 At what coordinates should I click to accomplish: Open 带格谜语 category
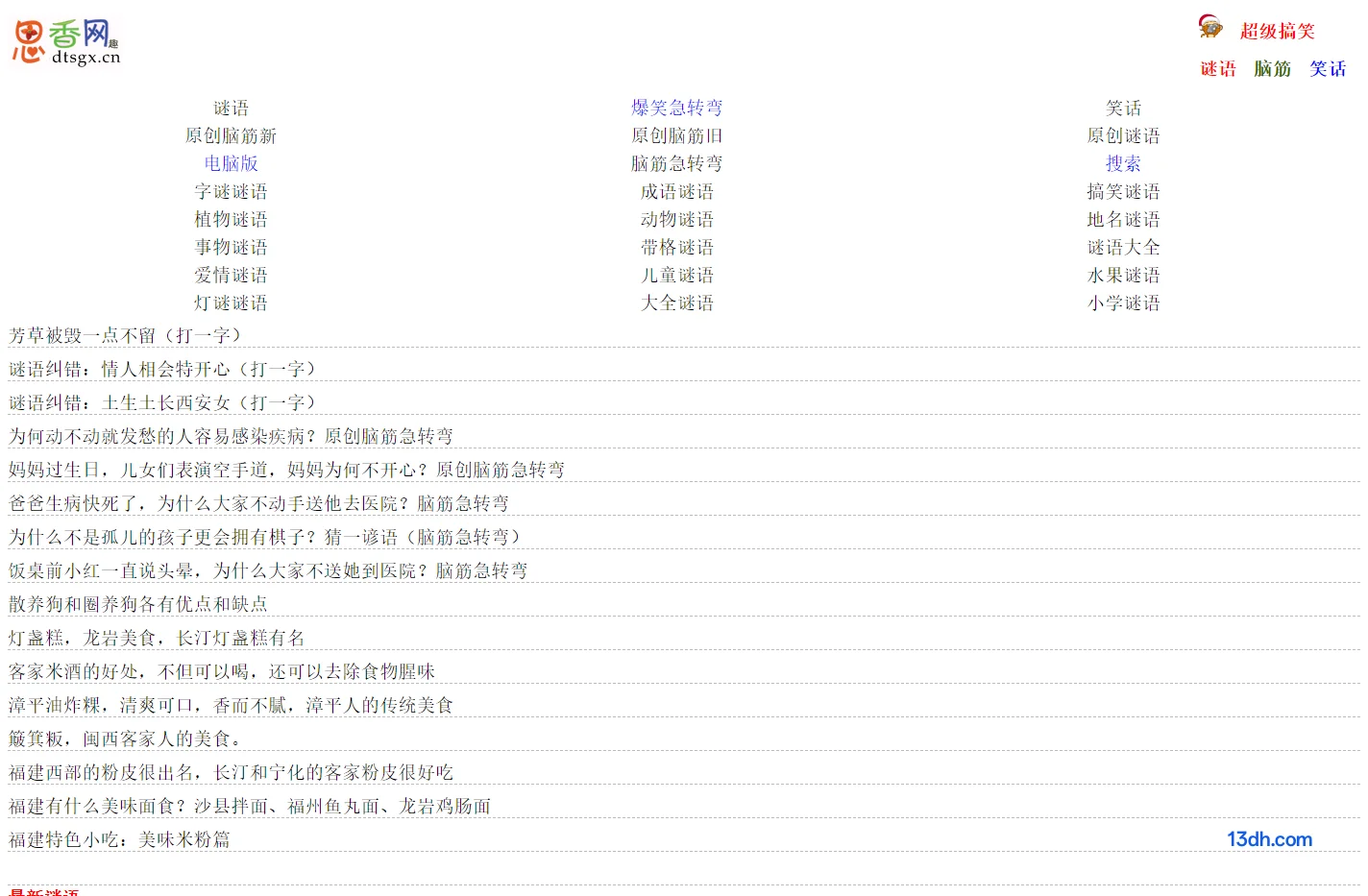click(676, 248)
